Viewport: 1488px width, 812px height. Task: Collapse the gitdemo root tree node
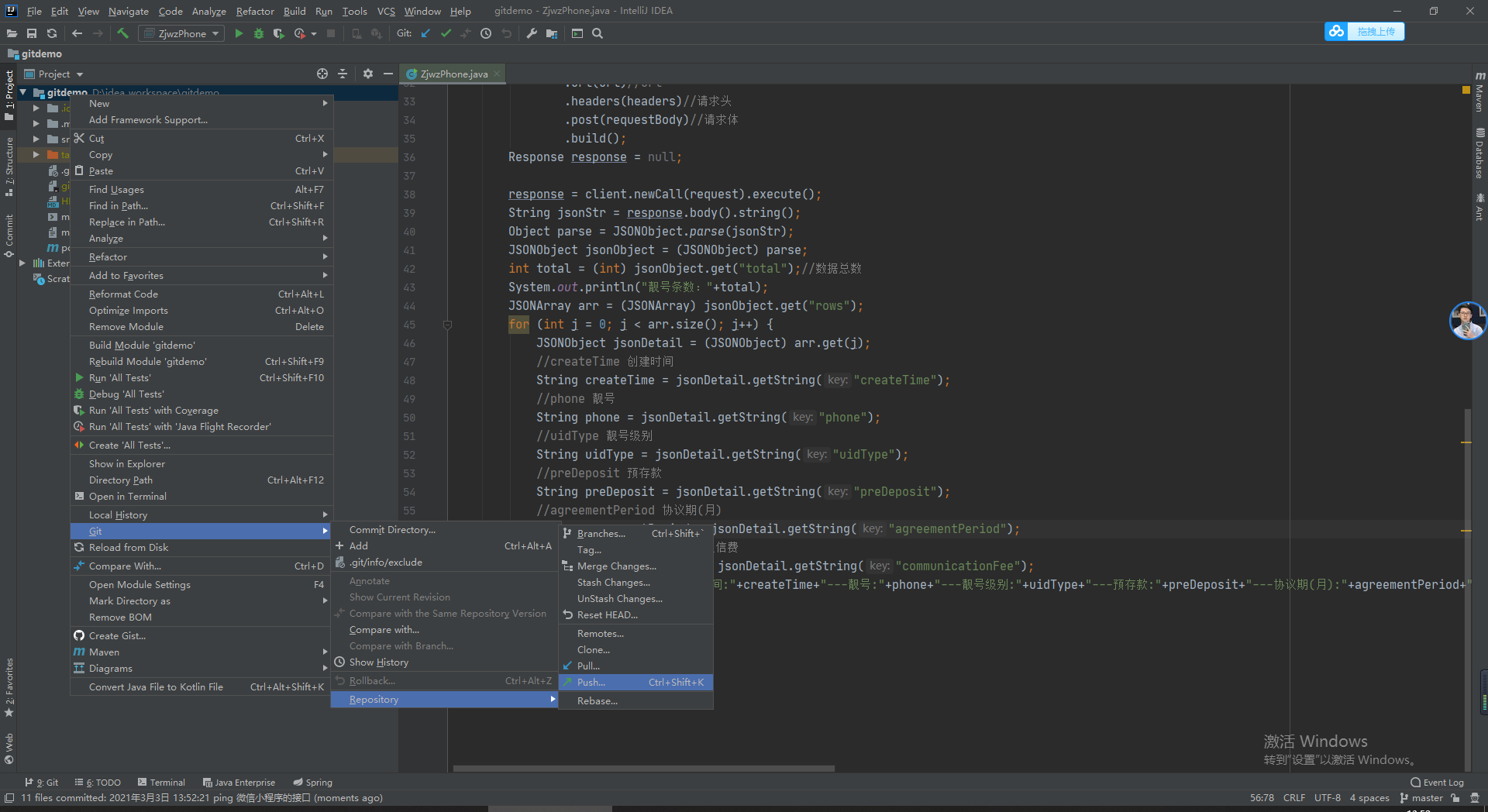pos(23,92)
